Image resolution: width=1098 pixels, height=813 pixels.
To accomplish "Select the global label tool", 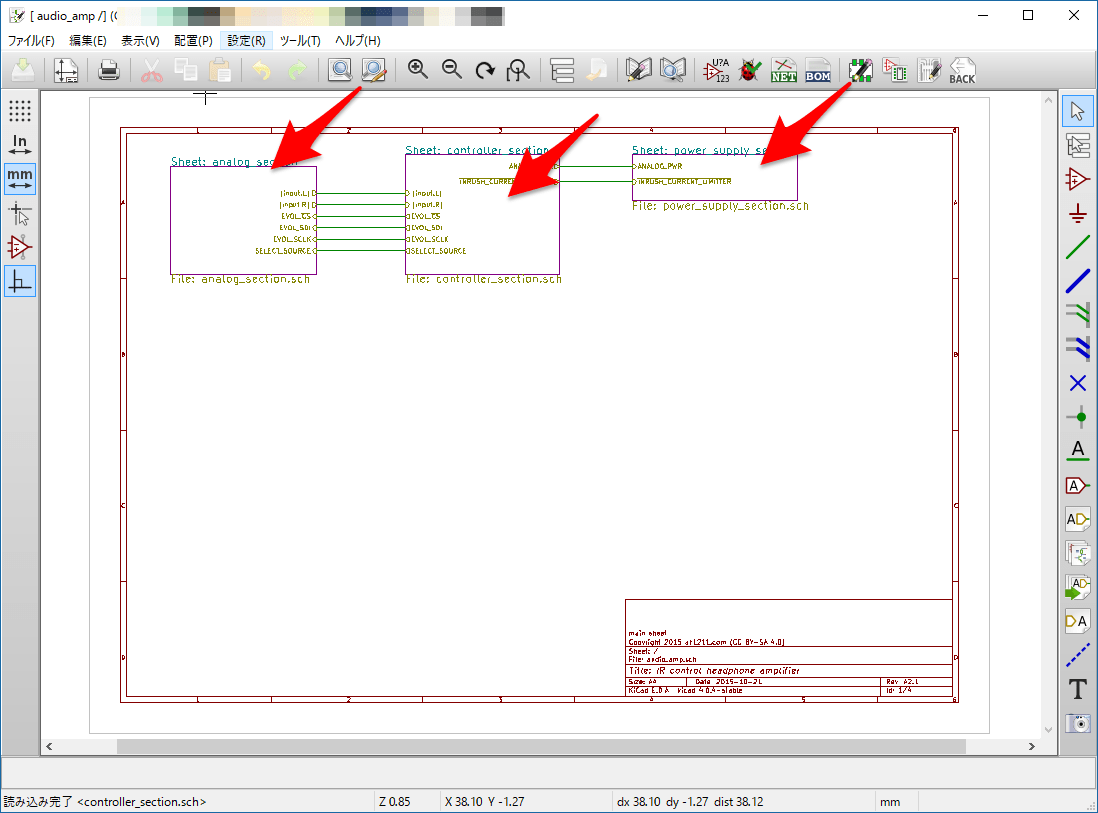I will [x=1078, y=485].
